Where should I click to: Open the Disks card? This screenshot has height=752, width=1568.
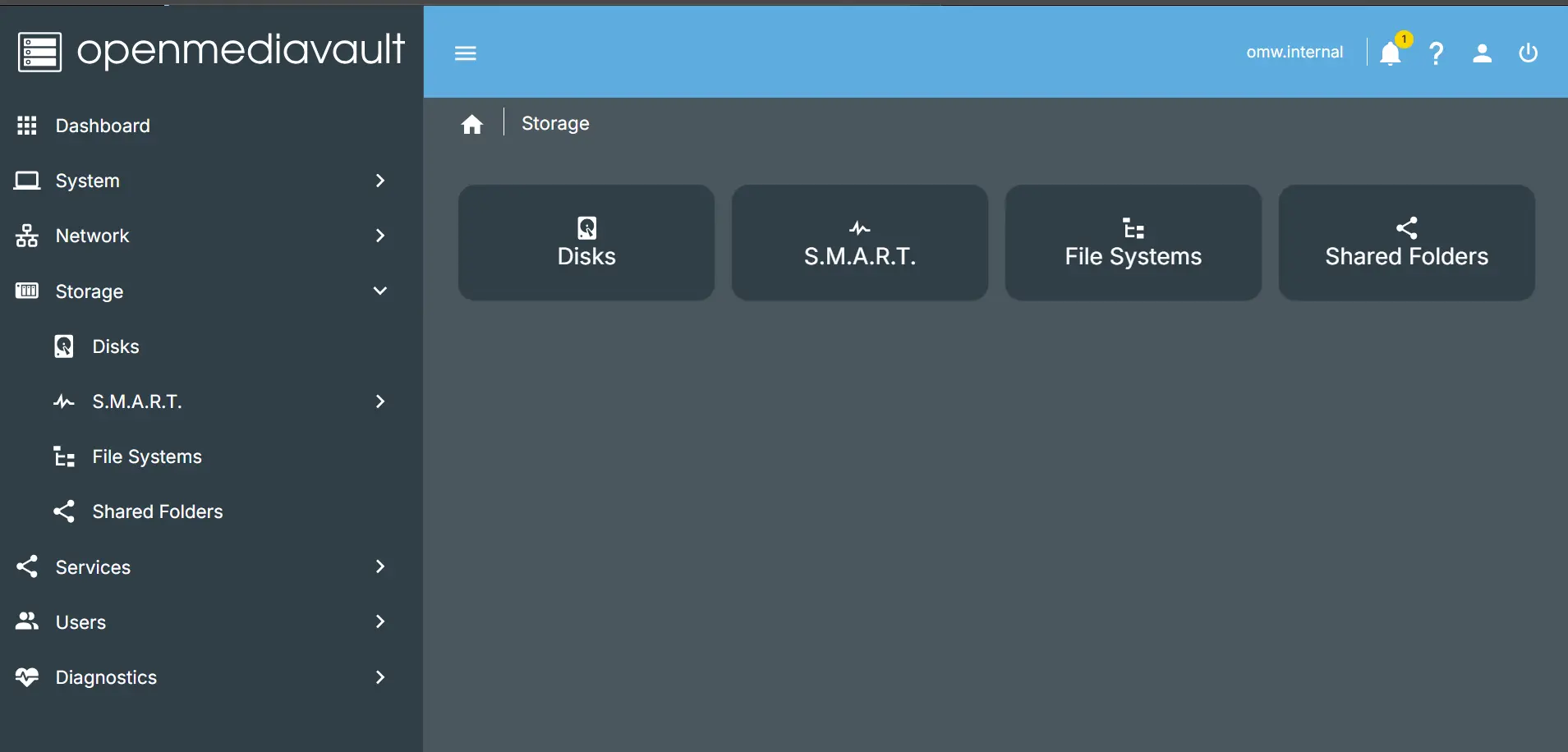[586, 242]
